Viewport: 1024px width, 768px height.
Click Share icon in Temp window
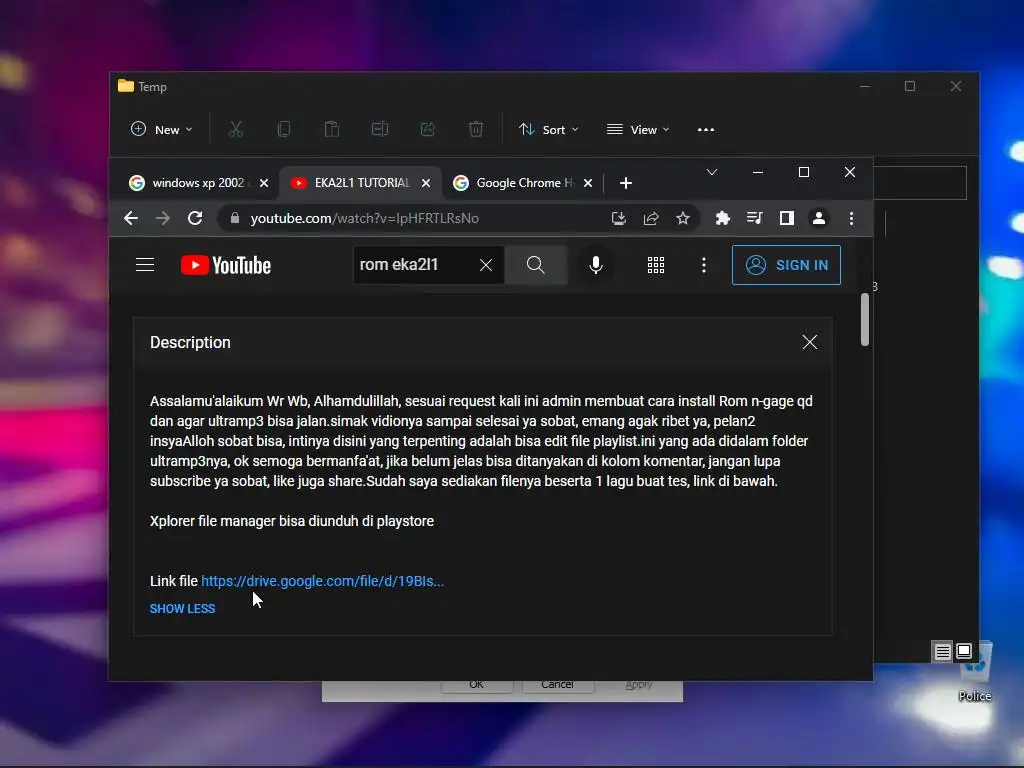[x=428, y=129]
